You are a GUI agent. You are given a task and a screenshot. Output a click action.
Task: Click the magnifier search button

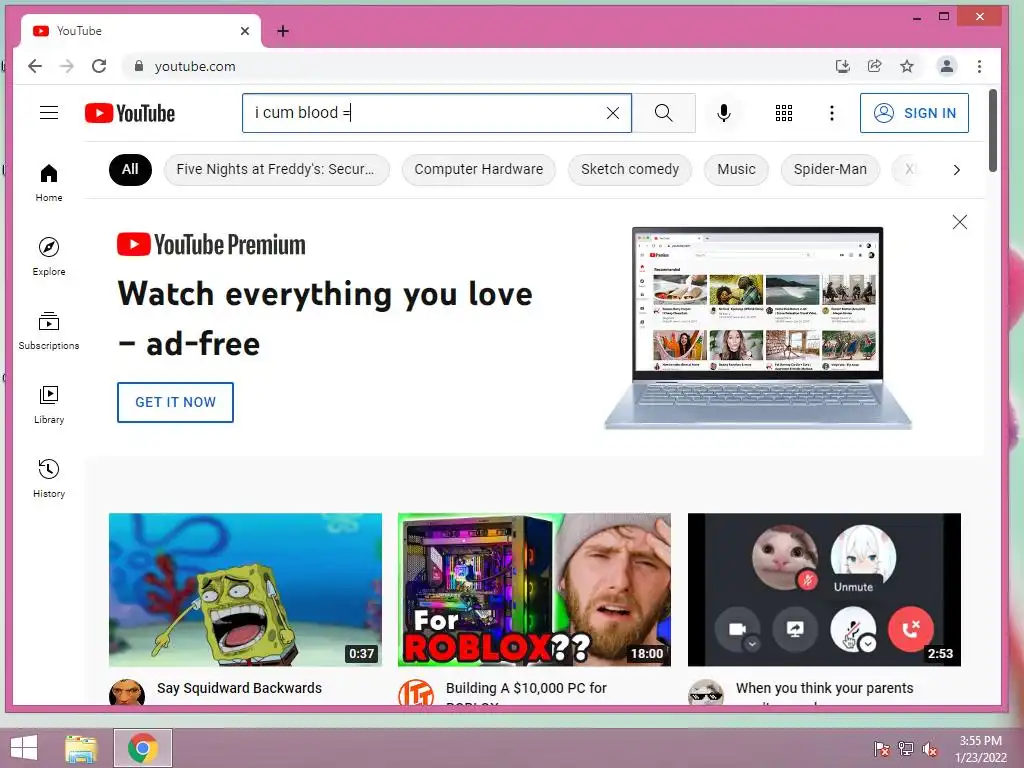[664, 113]
